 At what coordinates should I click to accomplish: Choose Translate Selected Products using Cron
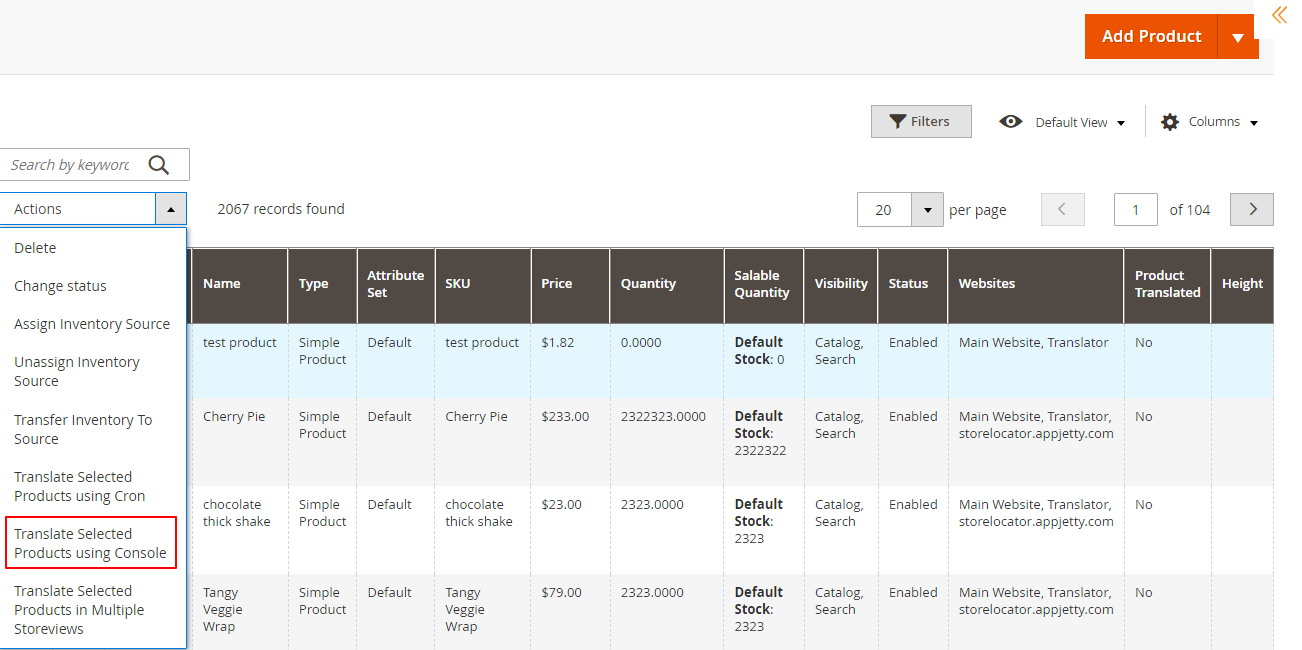[80, 486]
